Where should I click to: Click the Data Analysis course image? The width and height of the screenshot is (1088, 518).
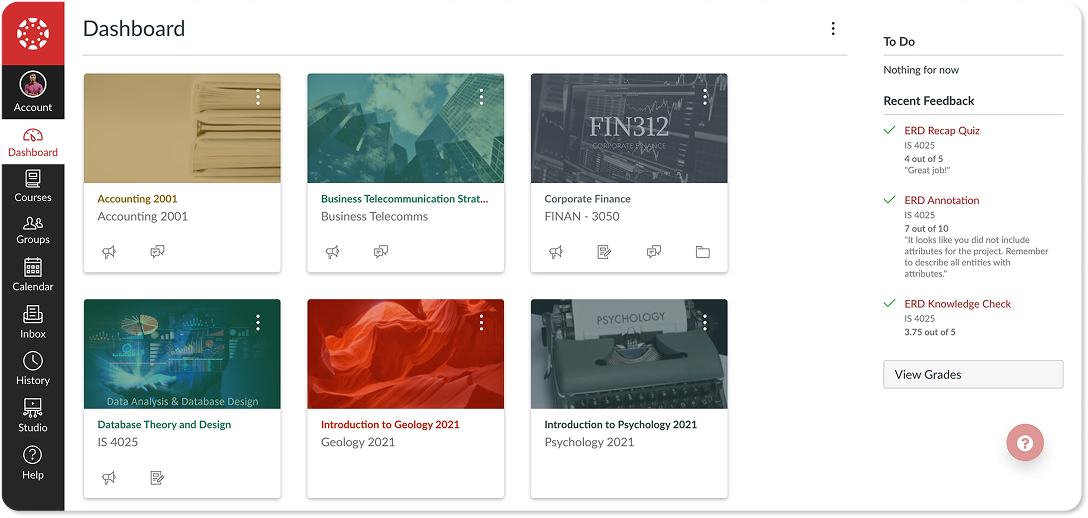coord(182,354)
